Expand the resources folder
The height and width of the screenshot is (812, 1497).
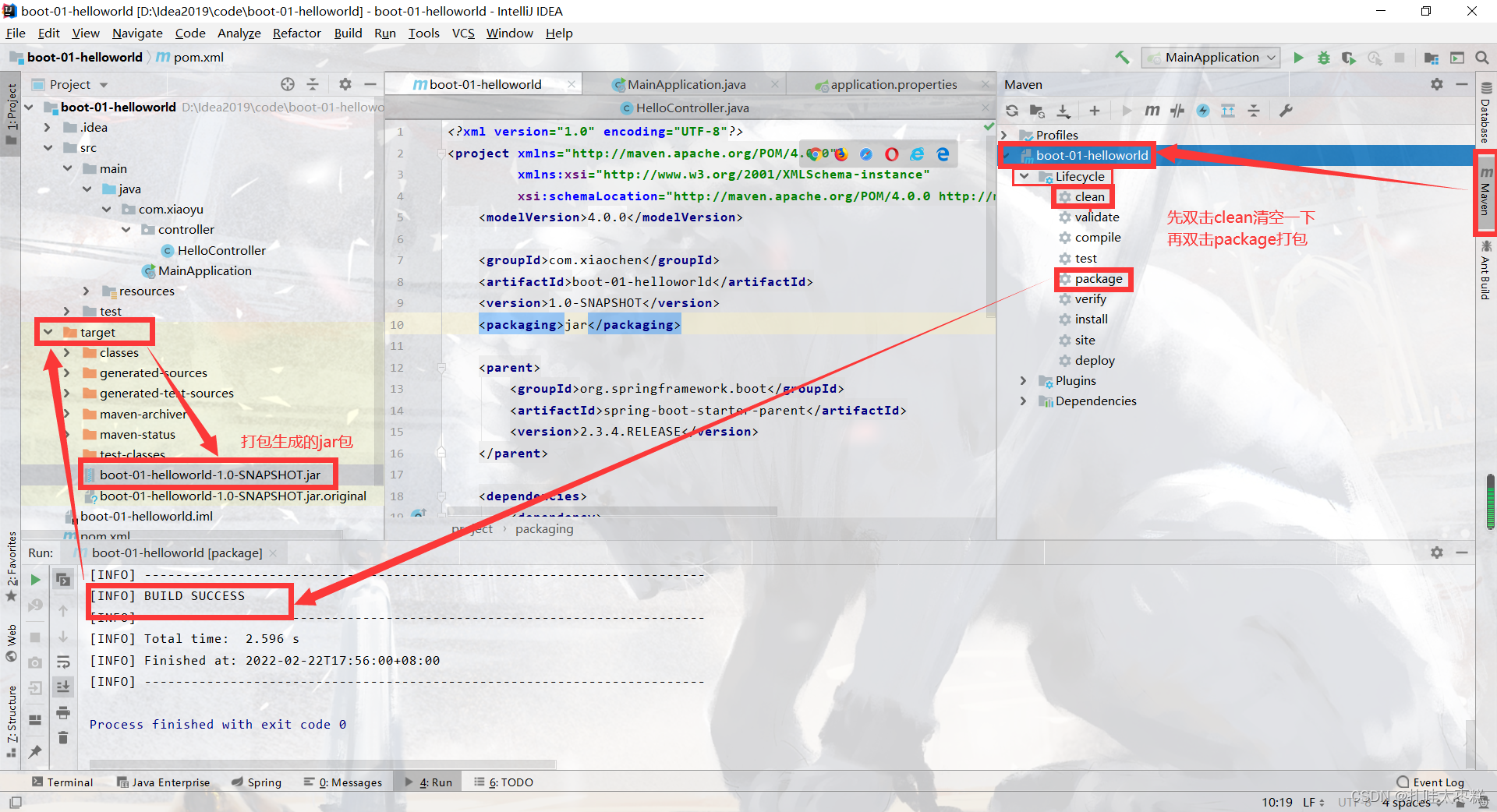point(87,291)
